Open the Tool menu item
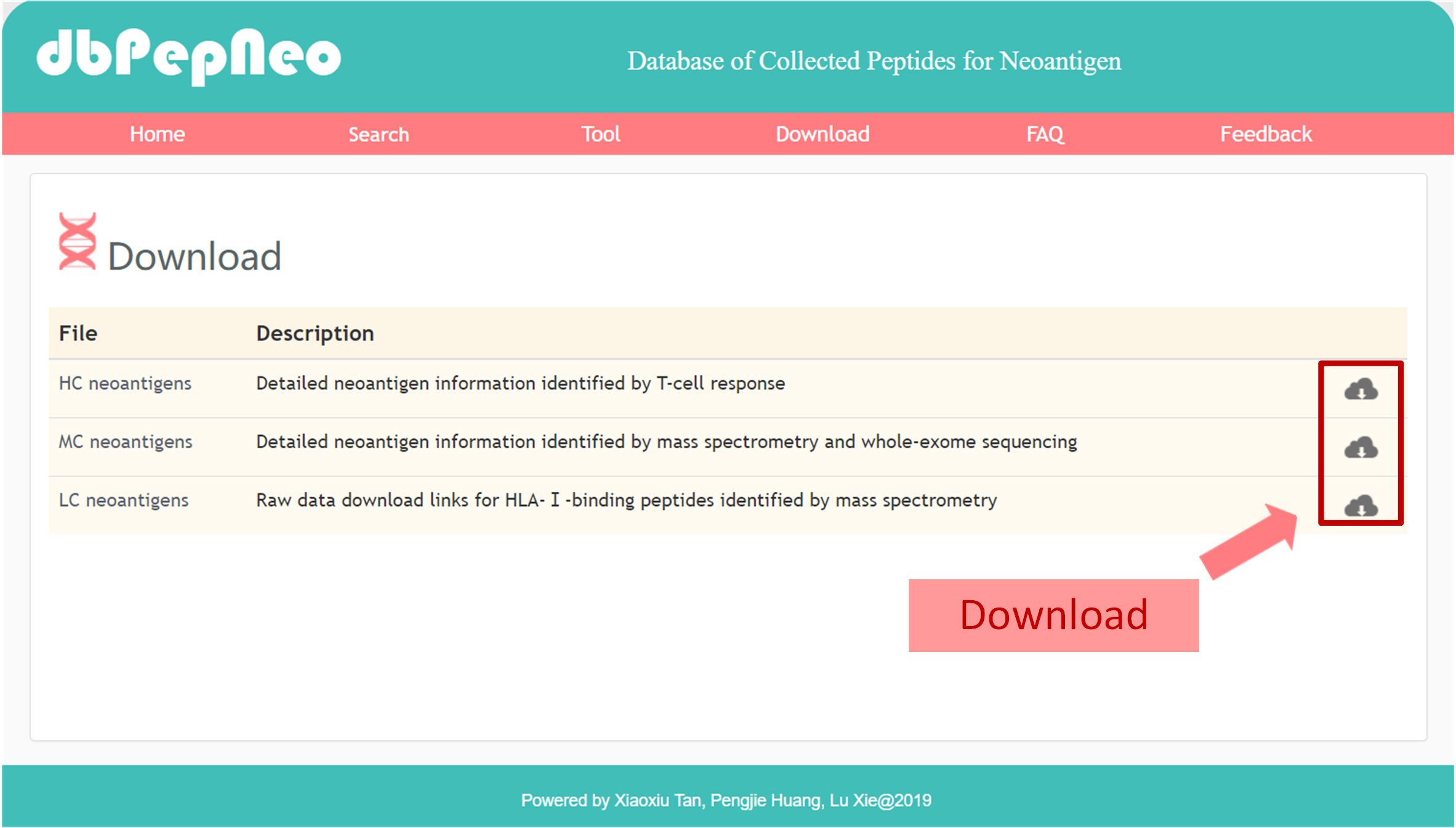Image resolution: width=1456 pixels, height=828 pixels. (x=601, y=134)
